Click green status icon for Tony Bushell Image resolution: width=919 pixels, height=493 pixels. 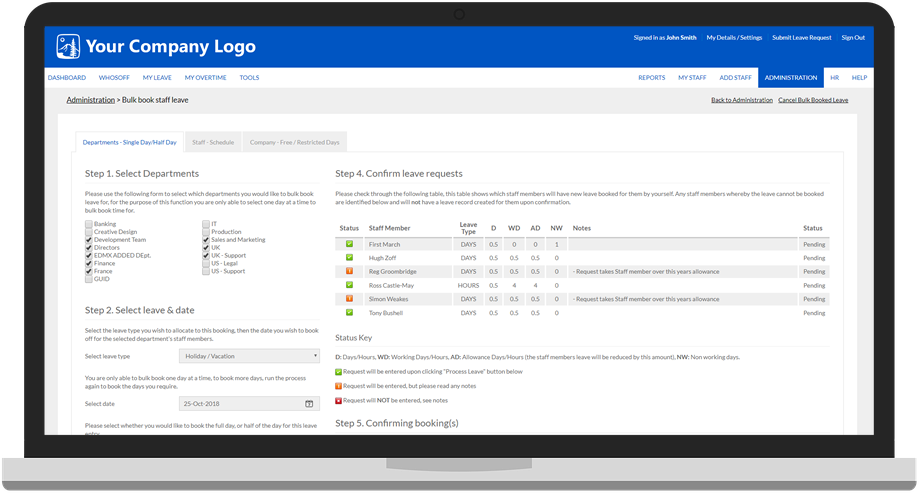pos(349,312)
